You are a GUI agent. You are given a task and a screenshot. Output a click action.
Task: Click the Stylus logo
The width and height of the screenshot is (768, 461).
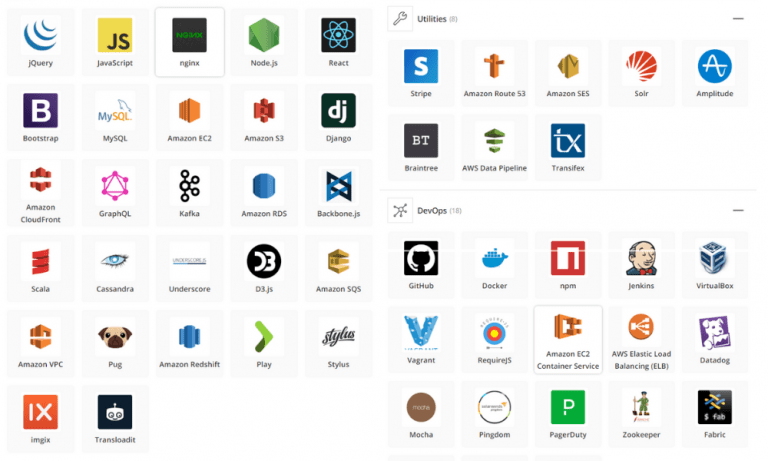[x=338, y=337]
